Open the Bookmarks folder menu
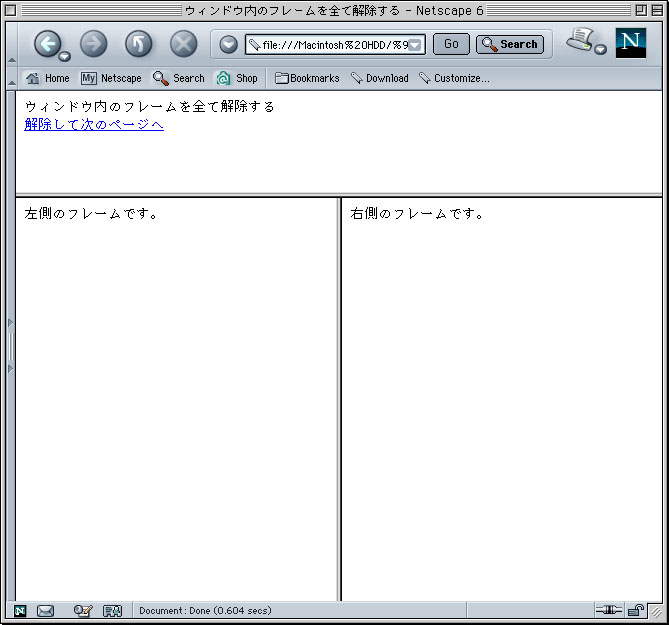Viewport: 669px width, 625px height. tap(307, 78)
